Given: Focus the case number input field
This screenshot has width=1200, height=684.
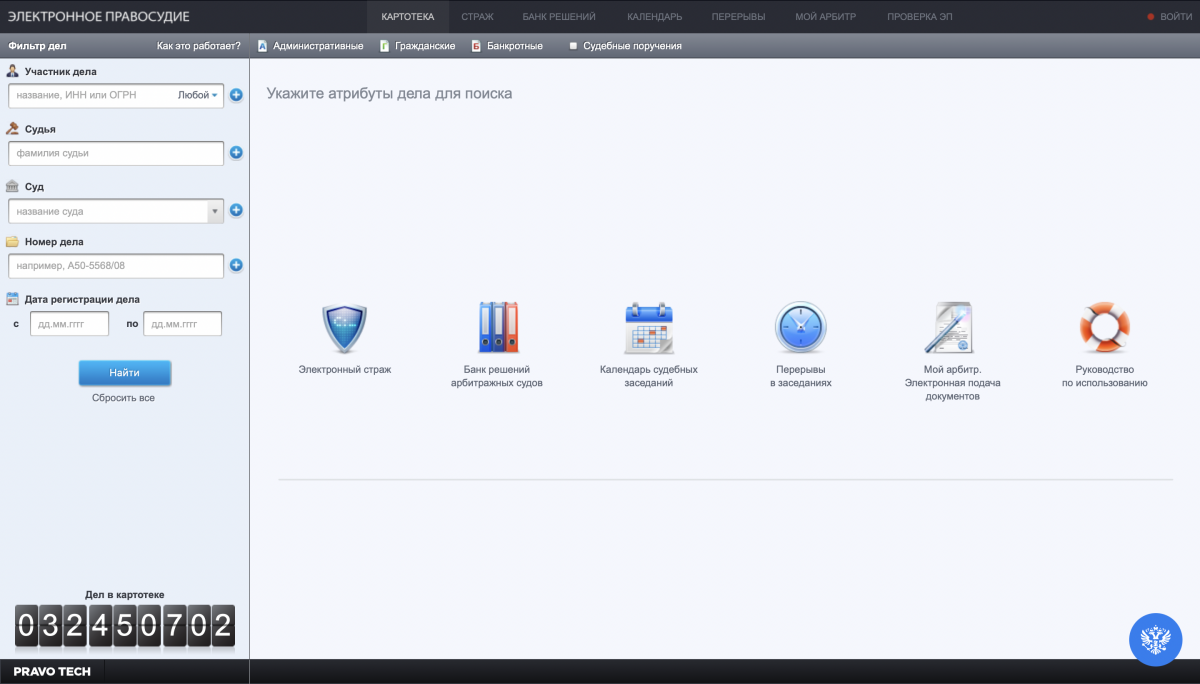Looking at the screenshot, I should [116, 266].
